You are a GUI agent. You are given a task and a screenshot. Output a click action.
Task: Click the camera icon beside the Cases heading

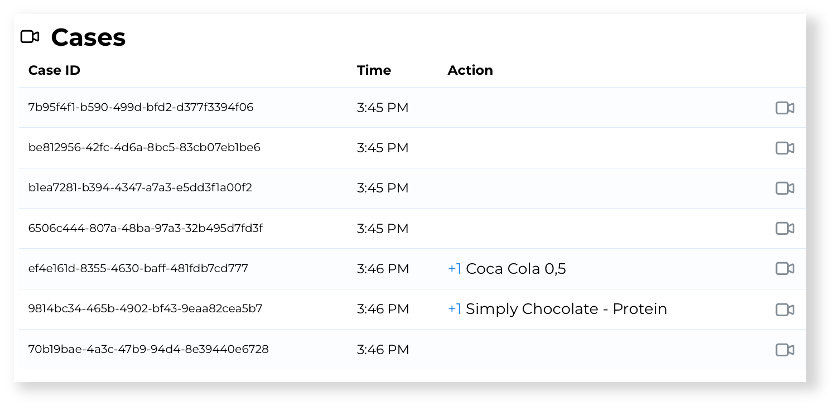30,37
